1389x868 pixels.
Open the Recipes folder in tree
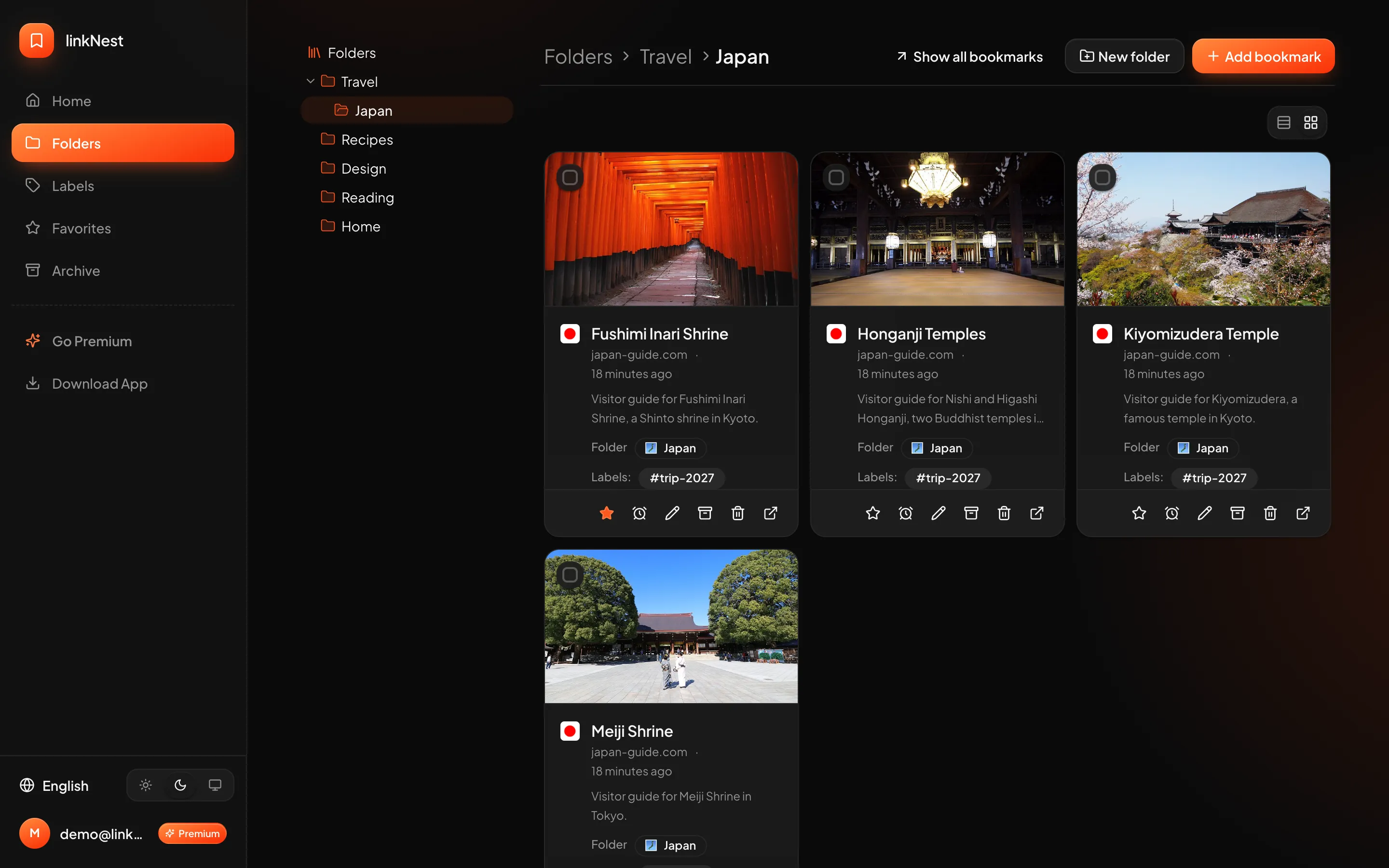coord(407,139)
